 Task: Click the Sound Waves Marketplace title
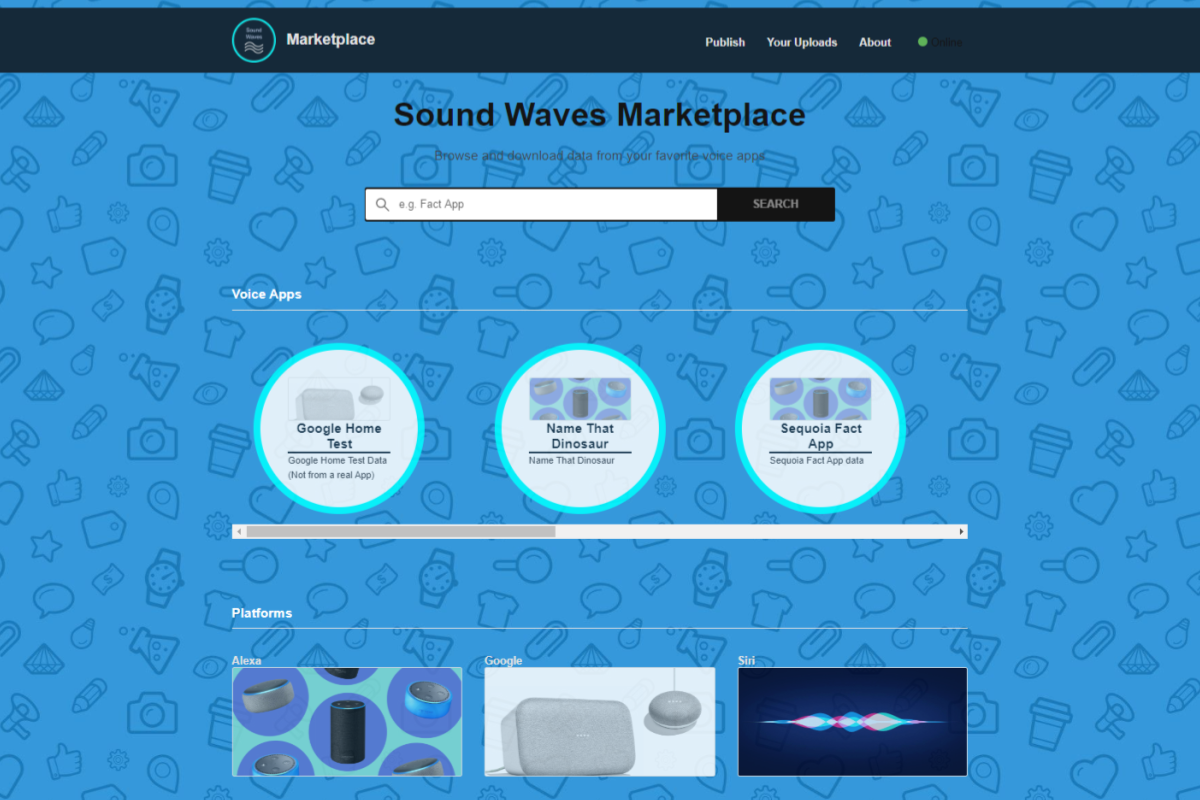[600, 115]
